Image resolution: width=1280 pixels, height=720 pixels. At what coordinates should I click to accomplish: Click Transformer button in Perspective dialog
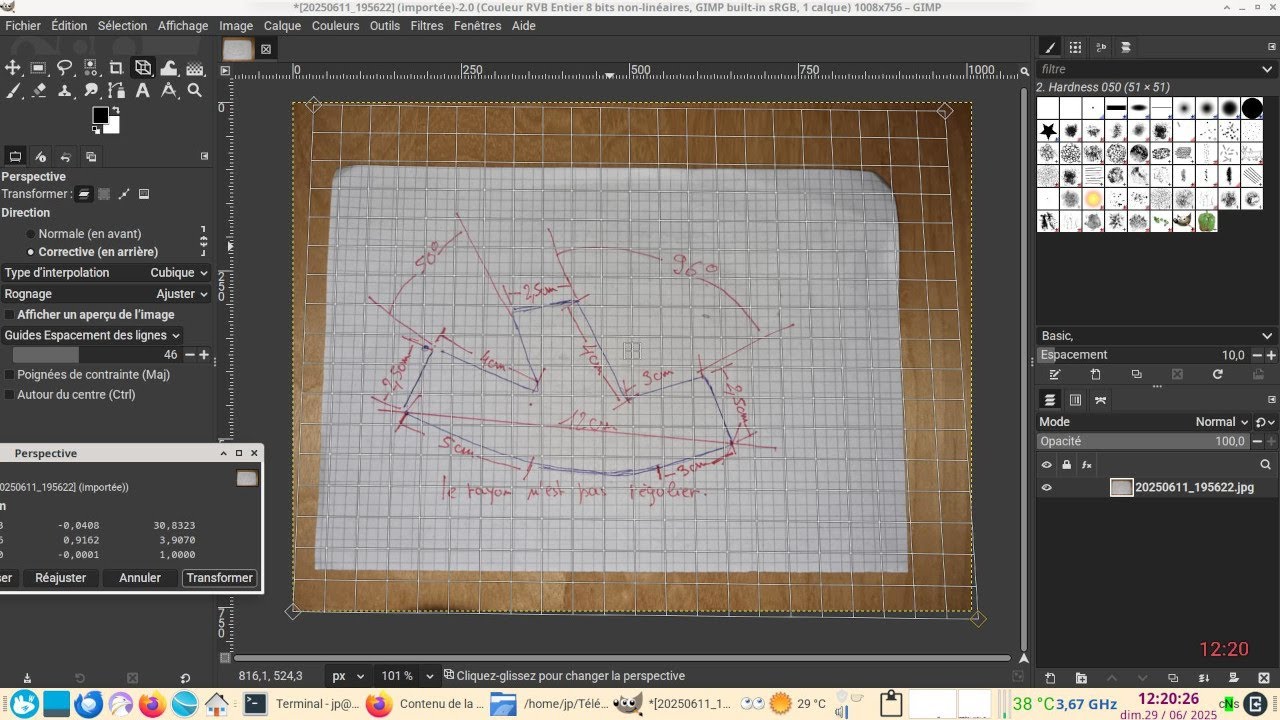[219, 578]
